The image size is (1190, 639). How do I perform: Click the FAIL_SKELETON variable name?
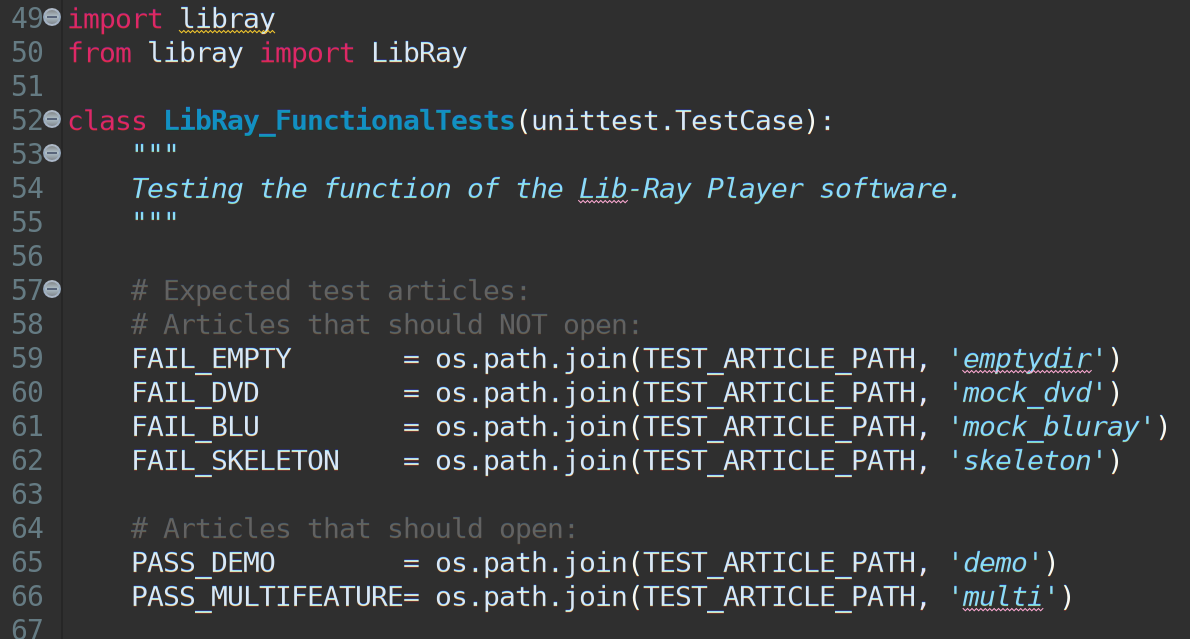click(235, 461)
